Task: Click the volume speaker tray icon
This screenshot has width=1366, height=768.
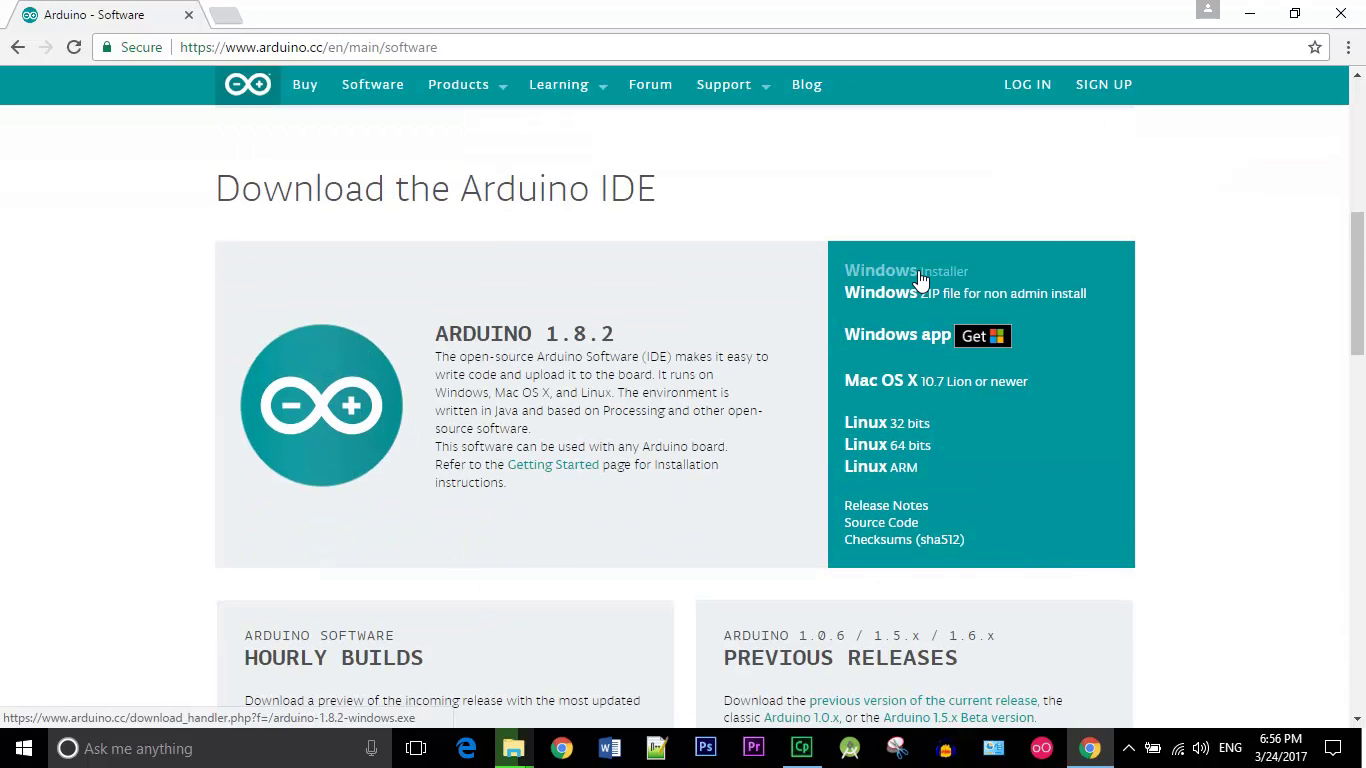Action: (1200, 748)
